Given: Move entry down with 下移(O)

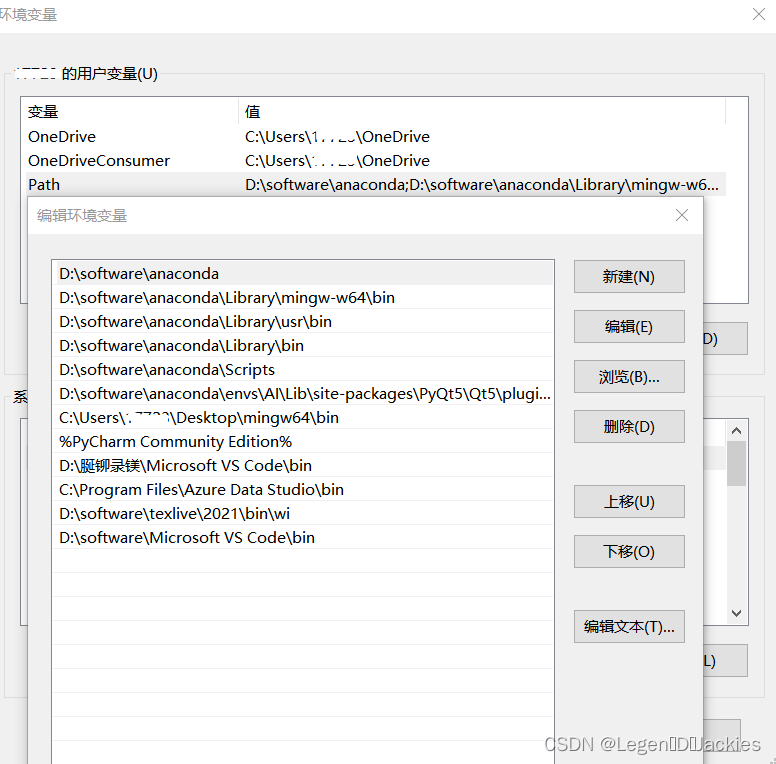Looking at the screenshot, I should [x=629, y=551].
